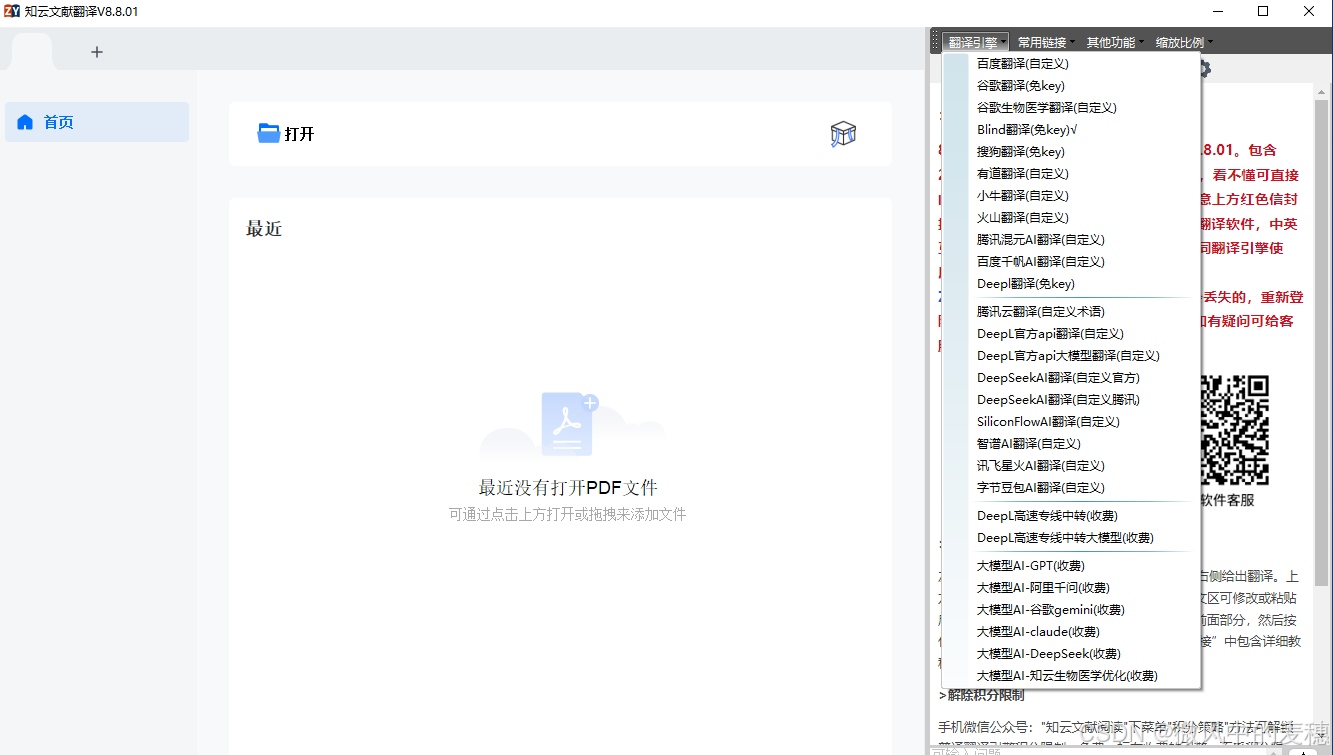
Task: Go to 首页 in the sidebar
Action: tap(97, 122)
